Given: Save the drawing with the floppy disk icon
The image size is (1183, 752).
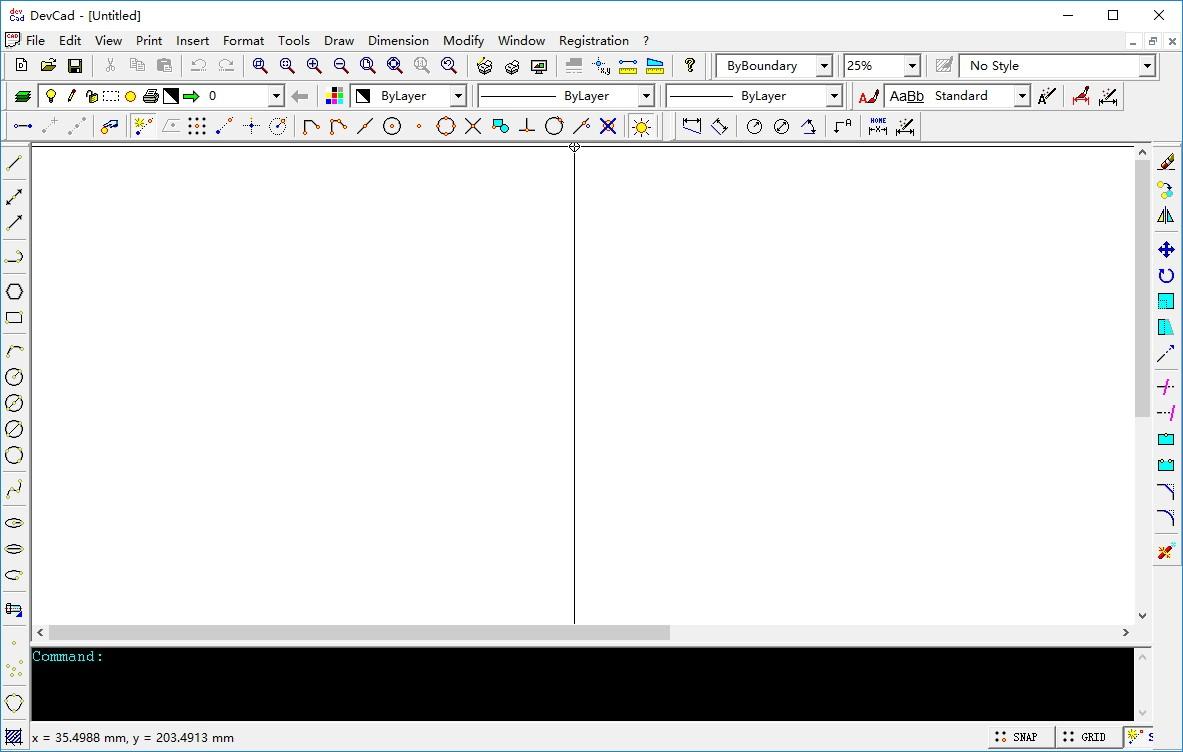Looking at the screenshot, I should [75, 66].
